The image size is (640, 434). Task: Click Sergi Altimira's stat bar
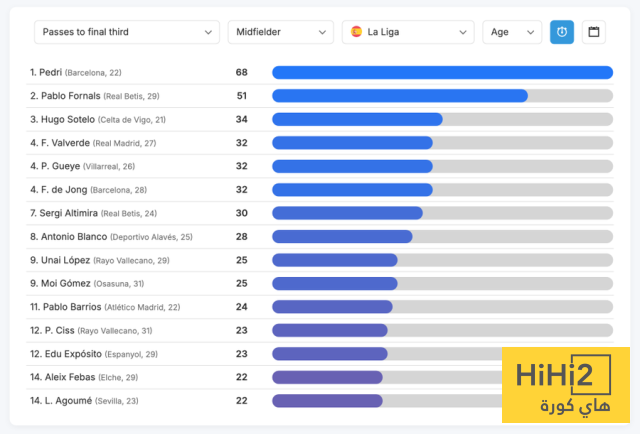click(x=347, y=213)
